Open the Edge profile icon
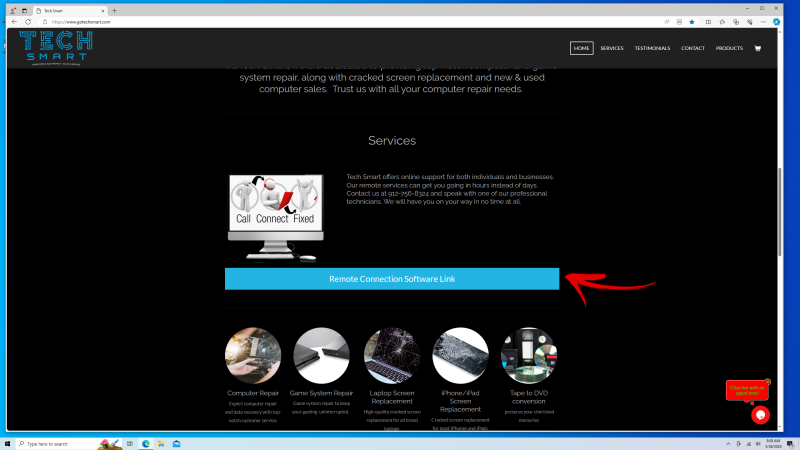The width and height of the screenshot is (800, 450). [13, 11]
